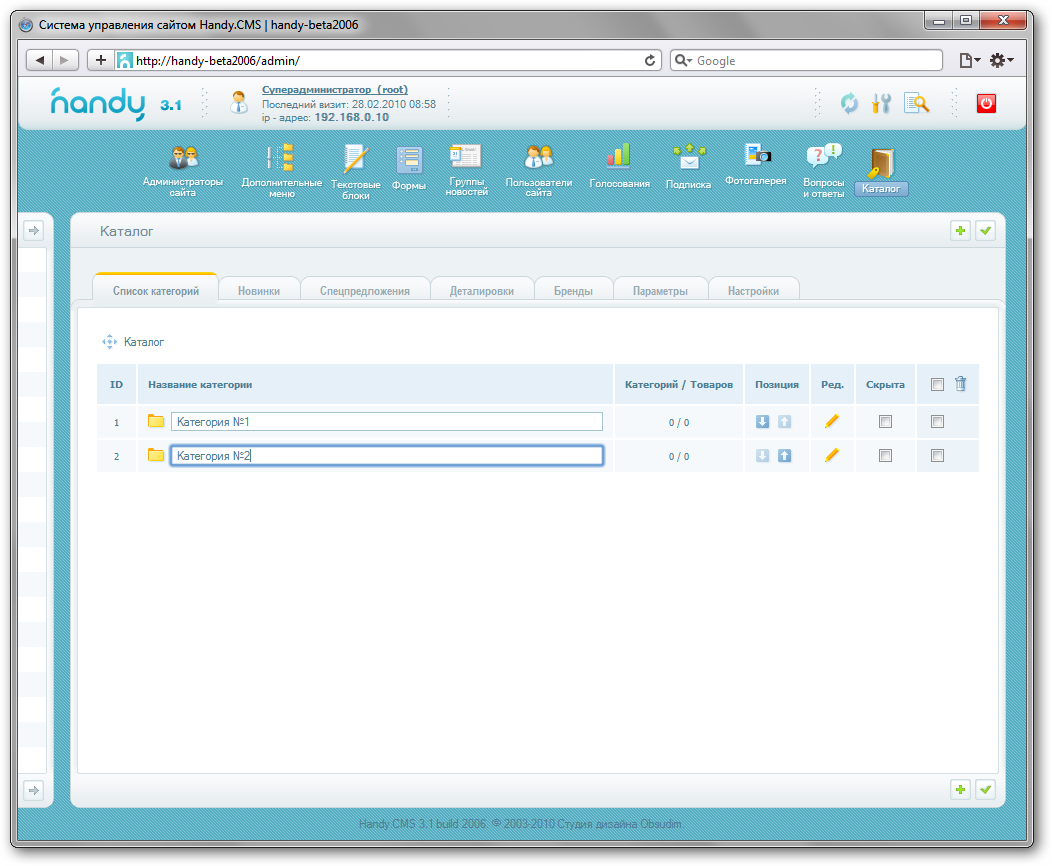Screen dimensions: 1052x866
Task: Open the settings tools icon in header
Action: (881, 103)
